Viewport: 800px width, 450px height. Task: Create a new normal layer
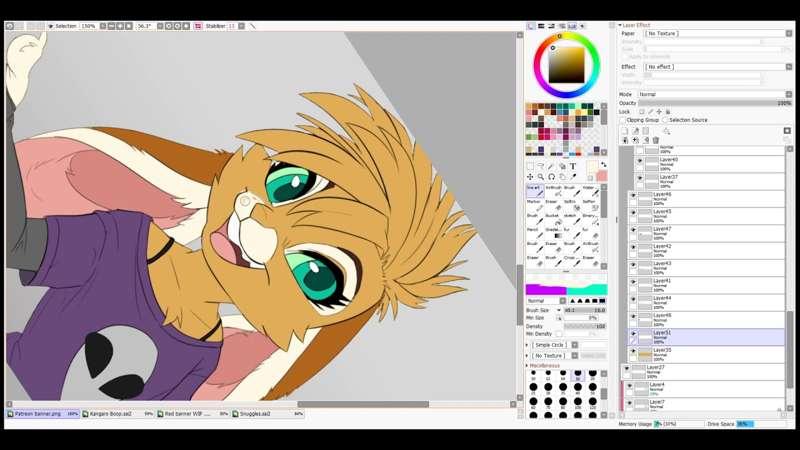point(625,131)
